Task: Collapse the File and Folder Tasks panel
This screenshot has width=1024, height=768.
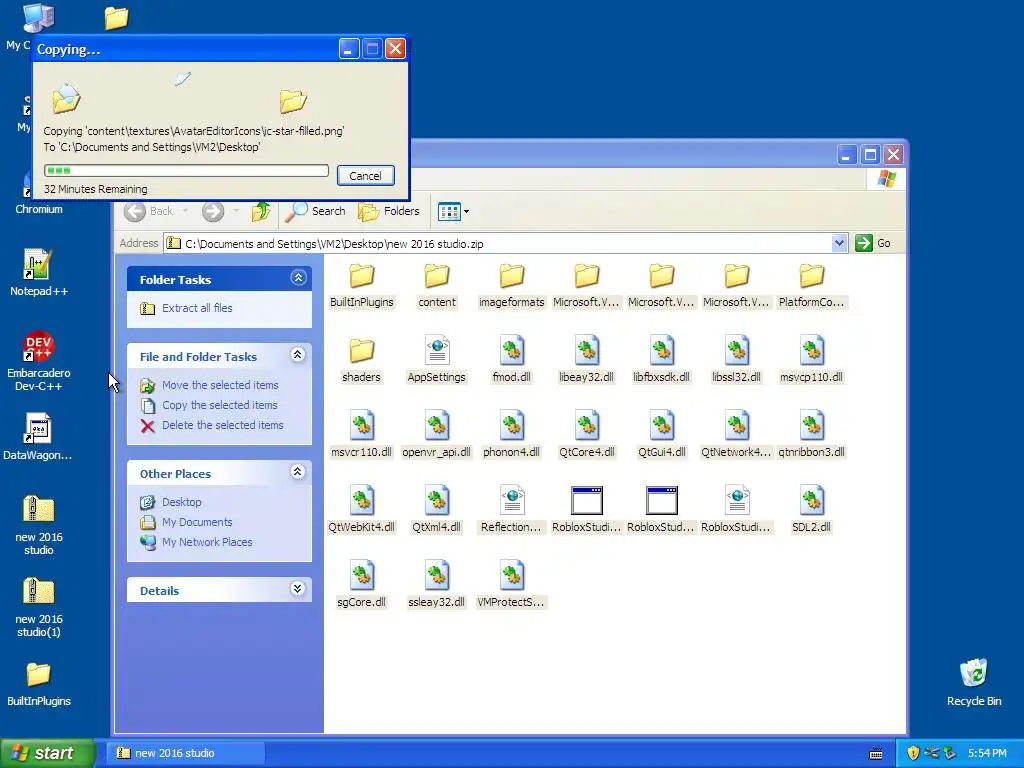Action: (298, 355)
